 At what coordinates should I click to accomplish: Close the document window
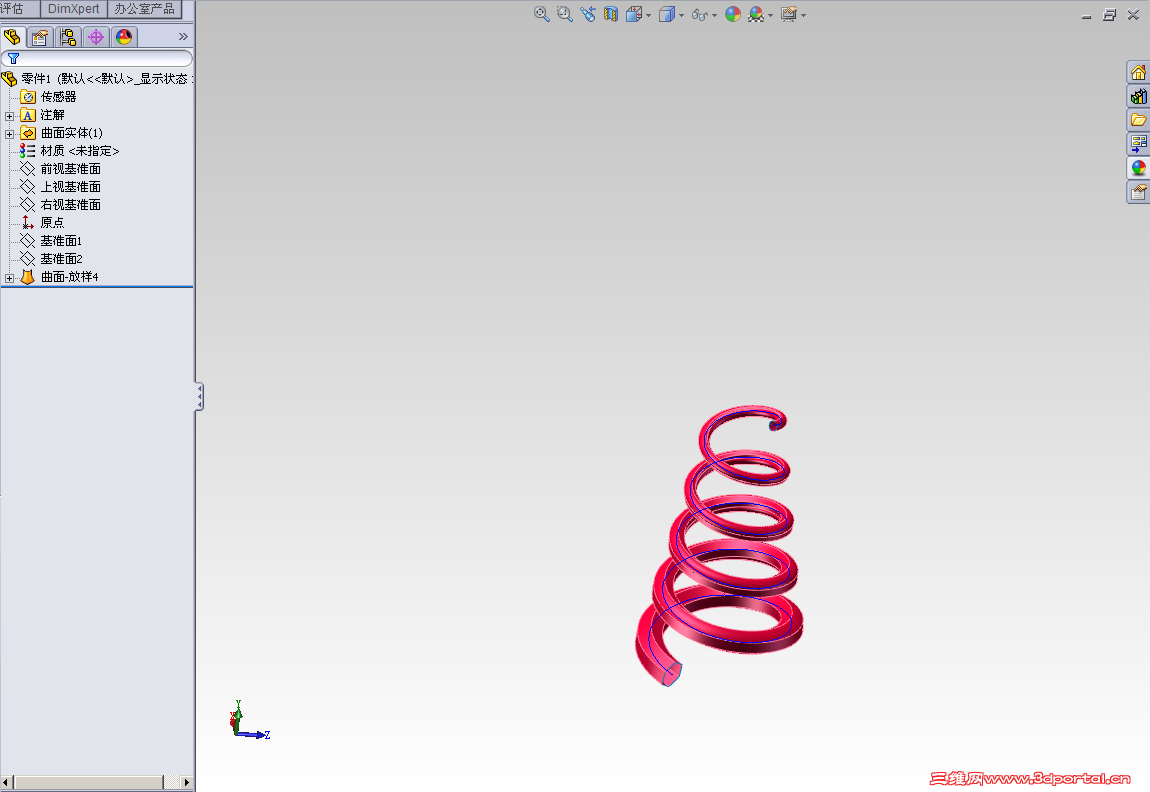[x=1133, y=15]
